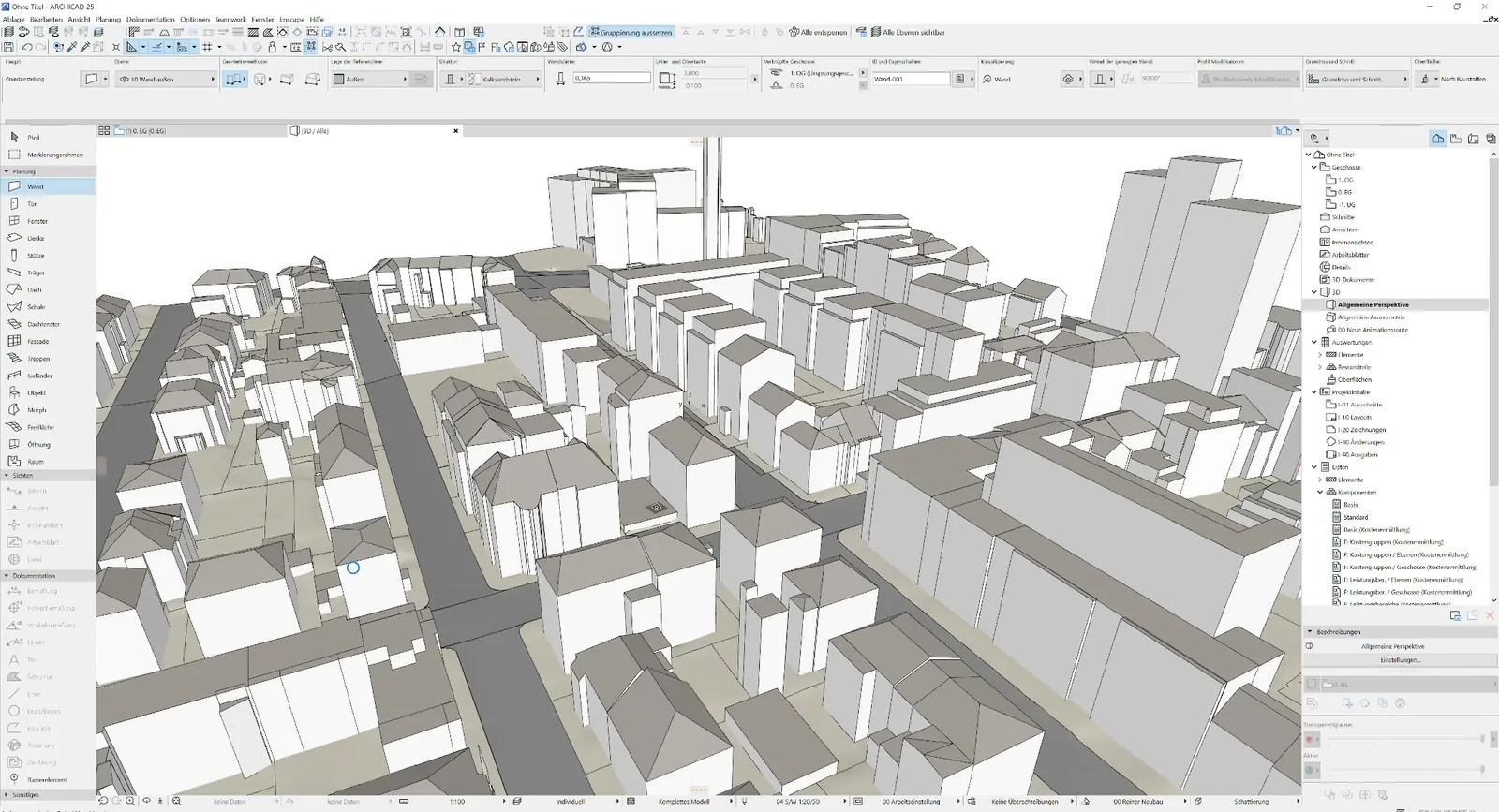Click the Wand-001 ID input field

click(912, 79)
